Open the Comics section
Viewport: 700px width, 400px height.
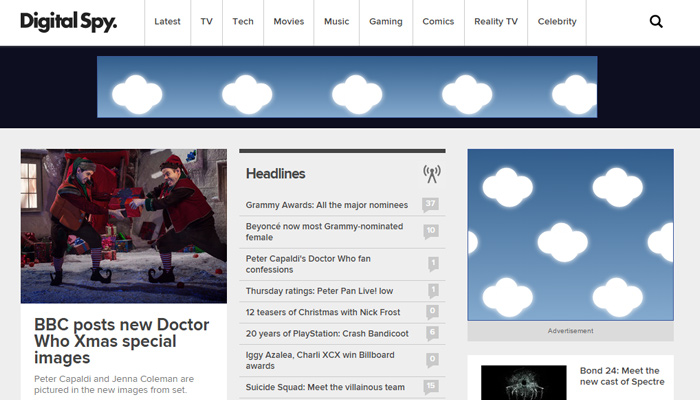pyautogui.click(x=438, y=22)
